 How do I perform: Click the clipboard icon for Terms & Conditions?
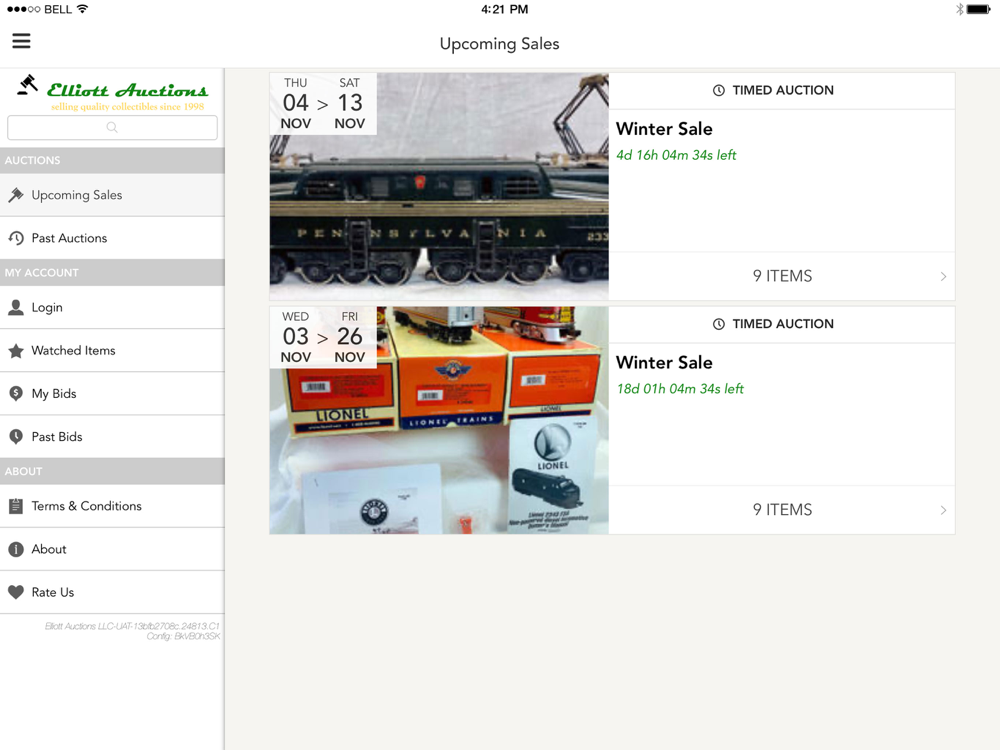click(16, 506)
